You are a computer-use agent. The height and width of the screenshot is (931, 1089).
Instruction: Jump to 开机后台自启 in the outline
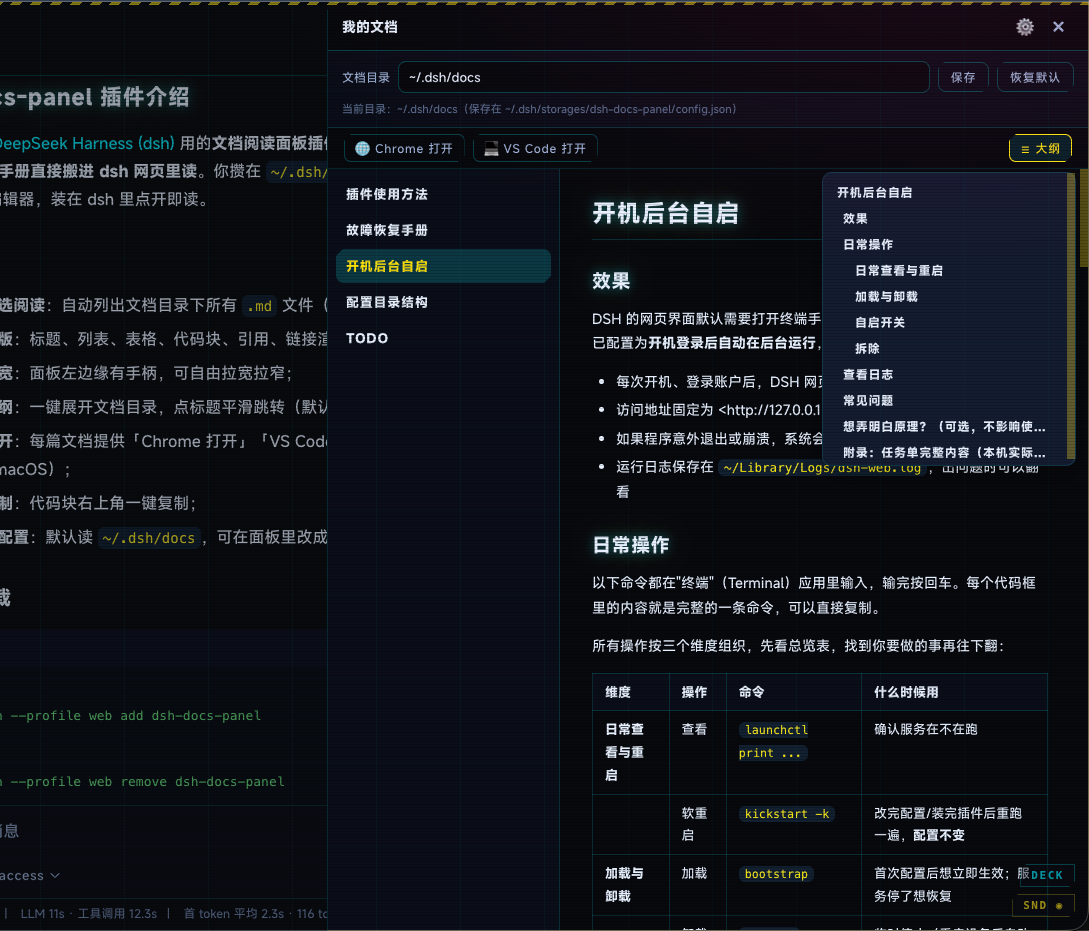click(x=874, y=192)
